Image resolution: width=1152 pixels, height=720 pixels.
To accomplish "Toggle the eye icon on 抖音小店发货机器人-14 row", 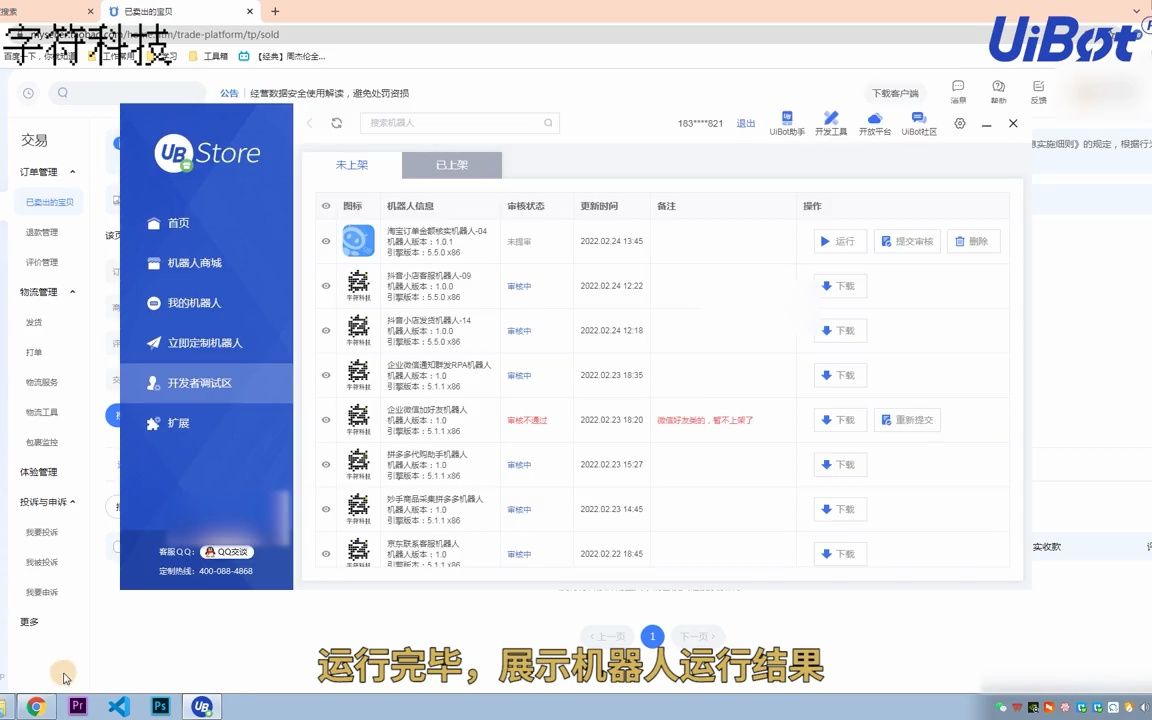I will (325, 330).
